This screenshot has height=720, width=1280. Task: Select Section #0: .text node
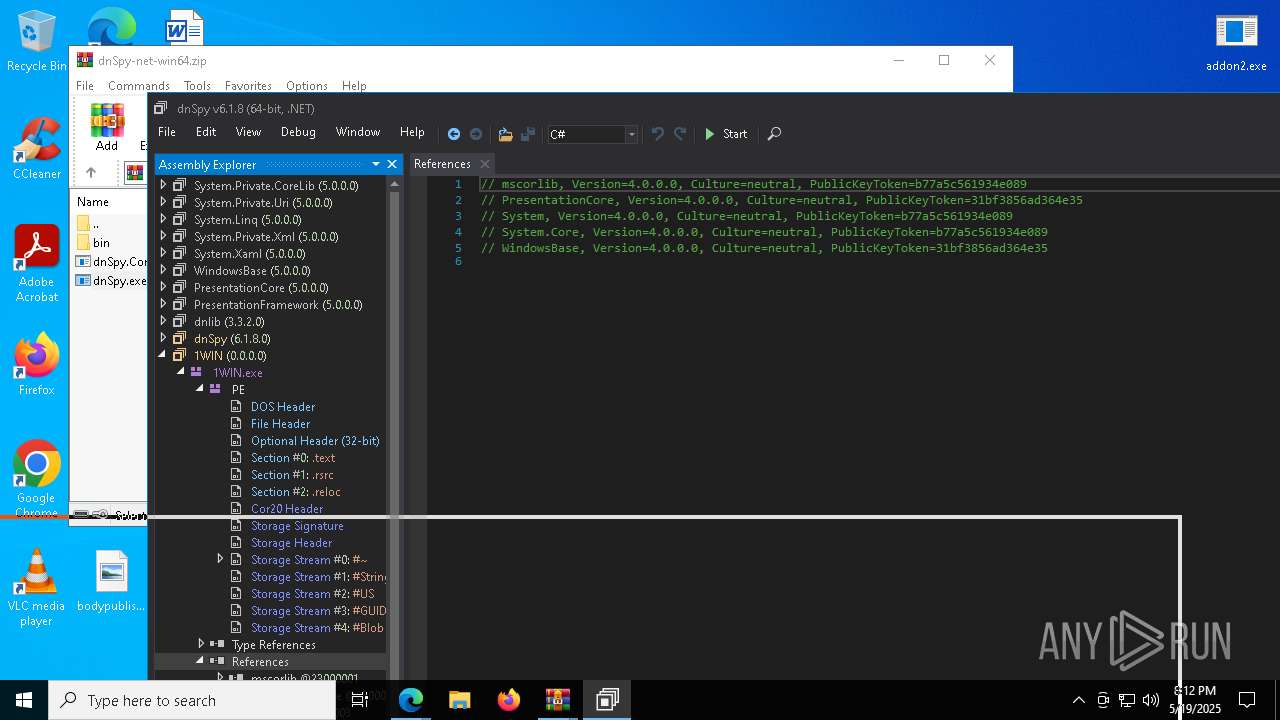click(x=293, y=457)
